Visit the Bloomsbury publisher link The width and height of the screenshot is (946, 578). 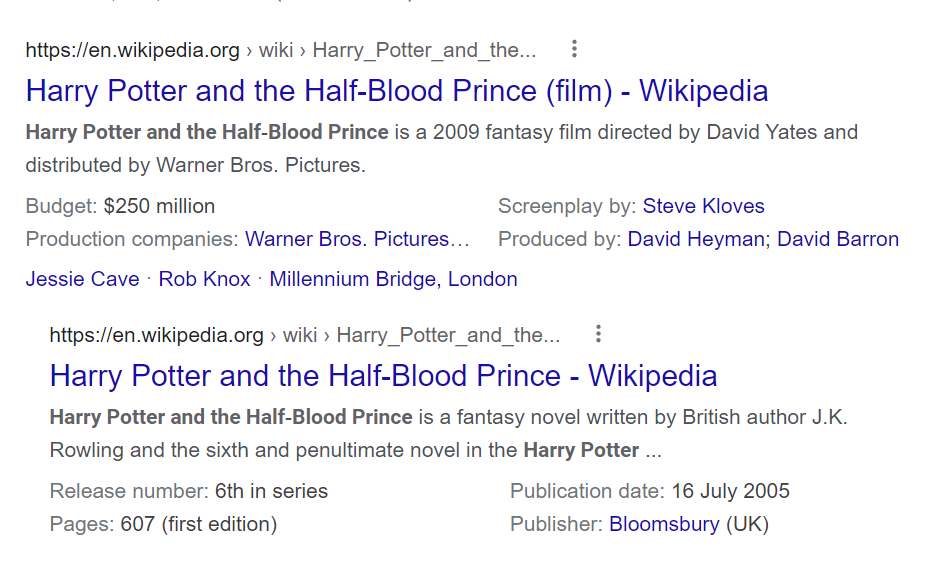point(664,524)
